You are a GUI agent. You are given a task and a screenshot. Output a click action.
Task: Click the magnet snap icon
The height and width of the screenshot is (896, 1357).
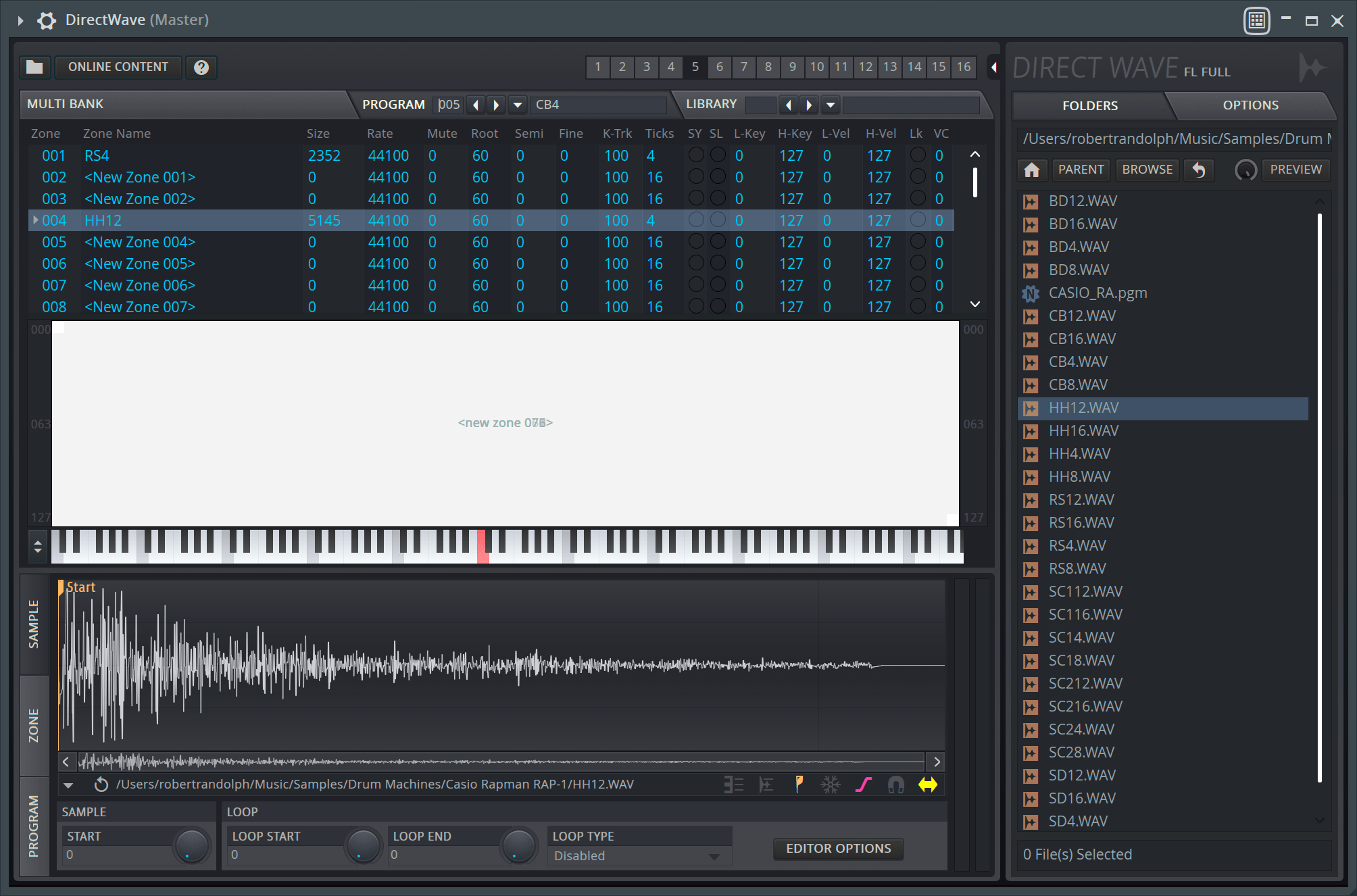(x=895, y=785)
